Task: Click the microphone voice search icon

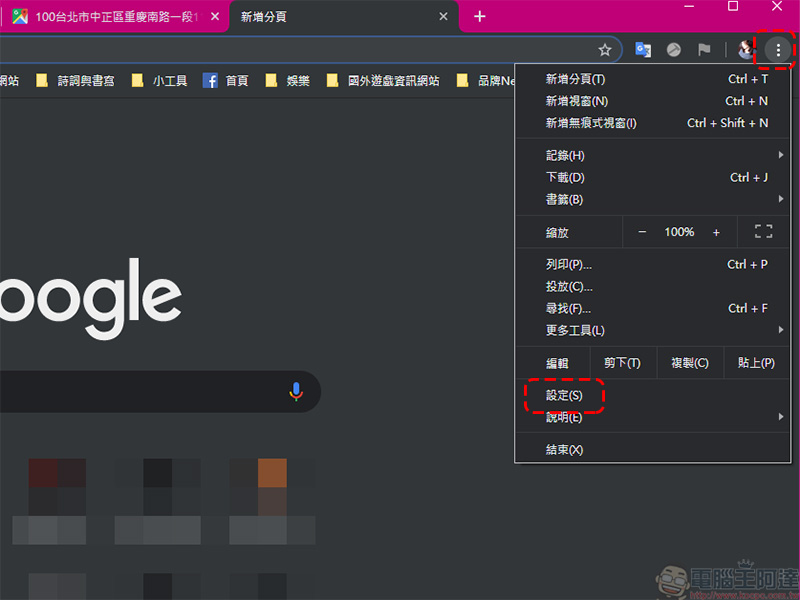Action: (x=296, y=391)
